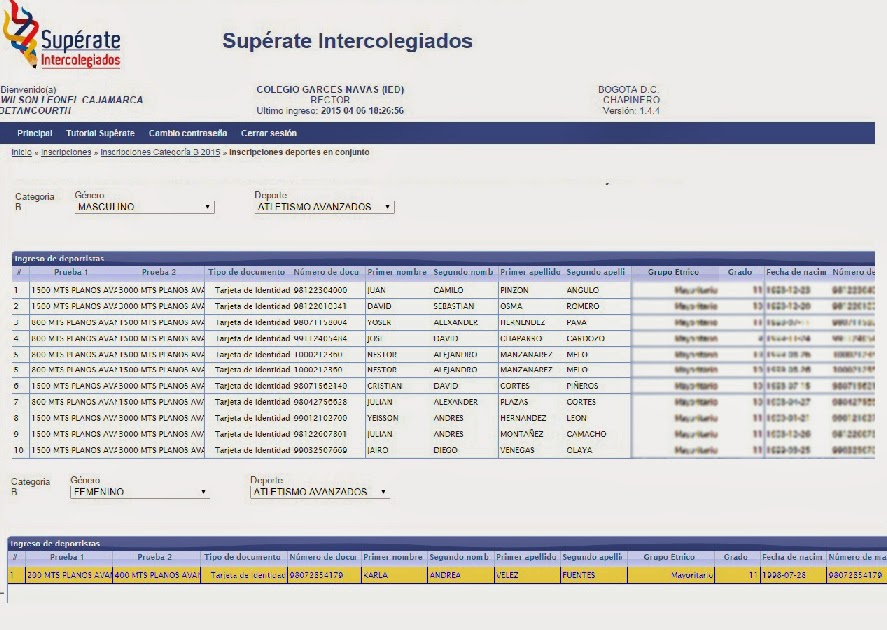Select row with DAVID SEBASTIAN OSMA
This screenshot has width=887, height=630.
click(444, 306)
